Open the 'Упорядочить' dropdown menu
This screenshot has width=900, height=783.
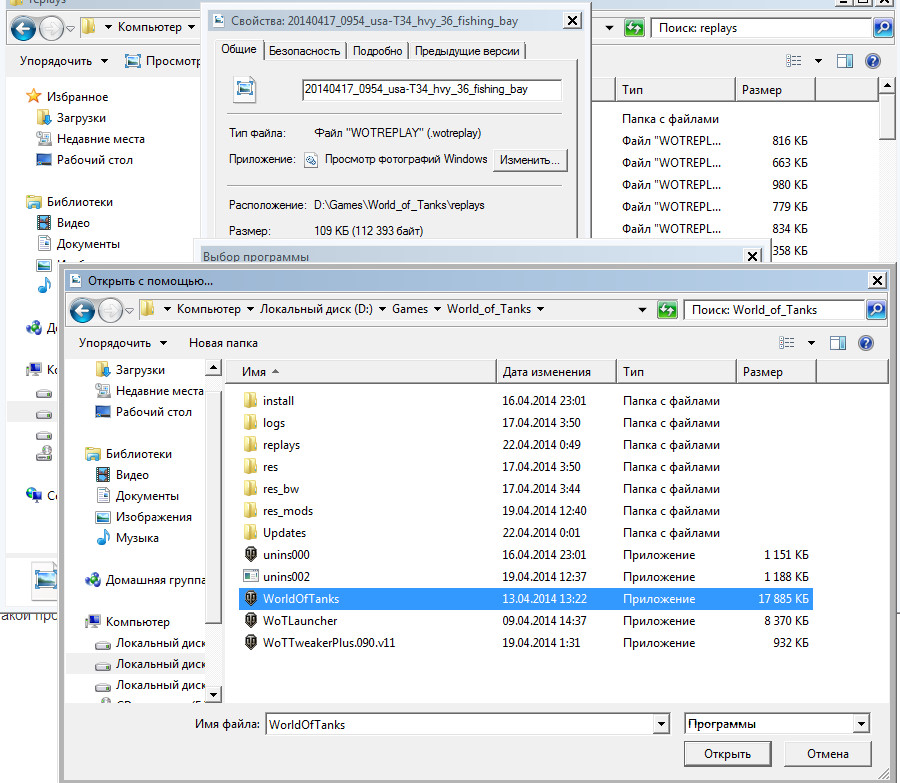click(122, 343)
